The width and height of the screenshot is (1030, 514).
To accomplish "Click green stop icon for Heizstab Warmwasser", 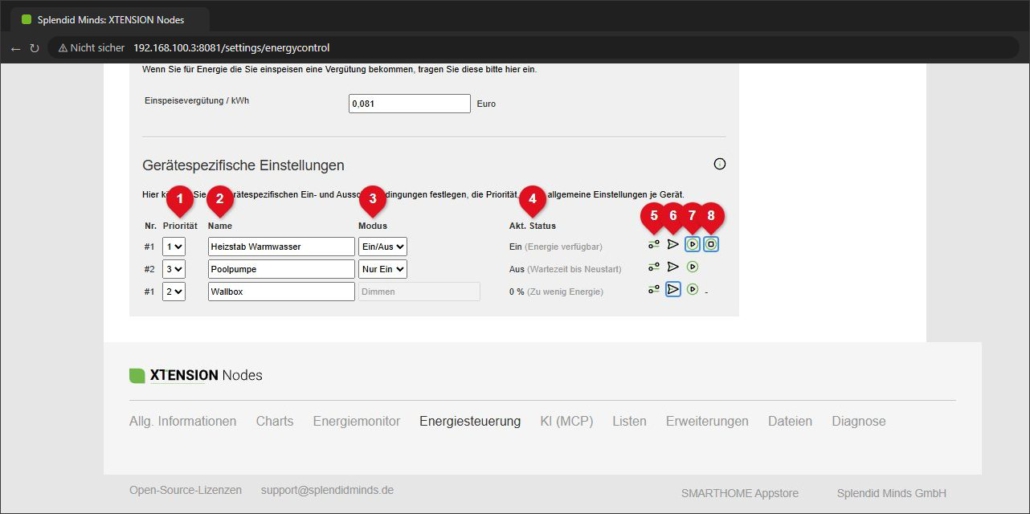I will click(711, 245).
